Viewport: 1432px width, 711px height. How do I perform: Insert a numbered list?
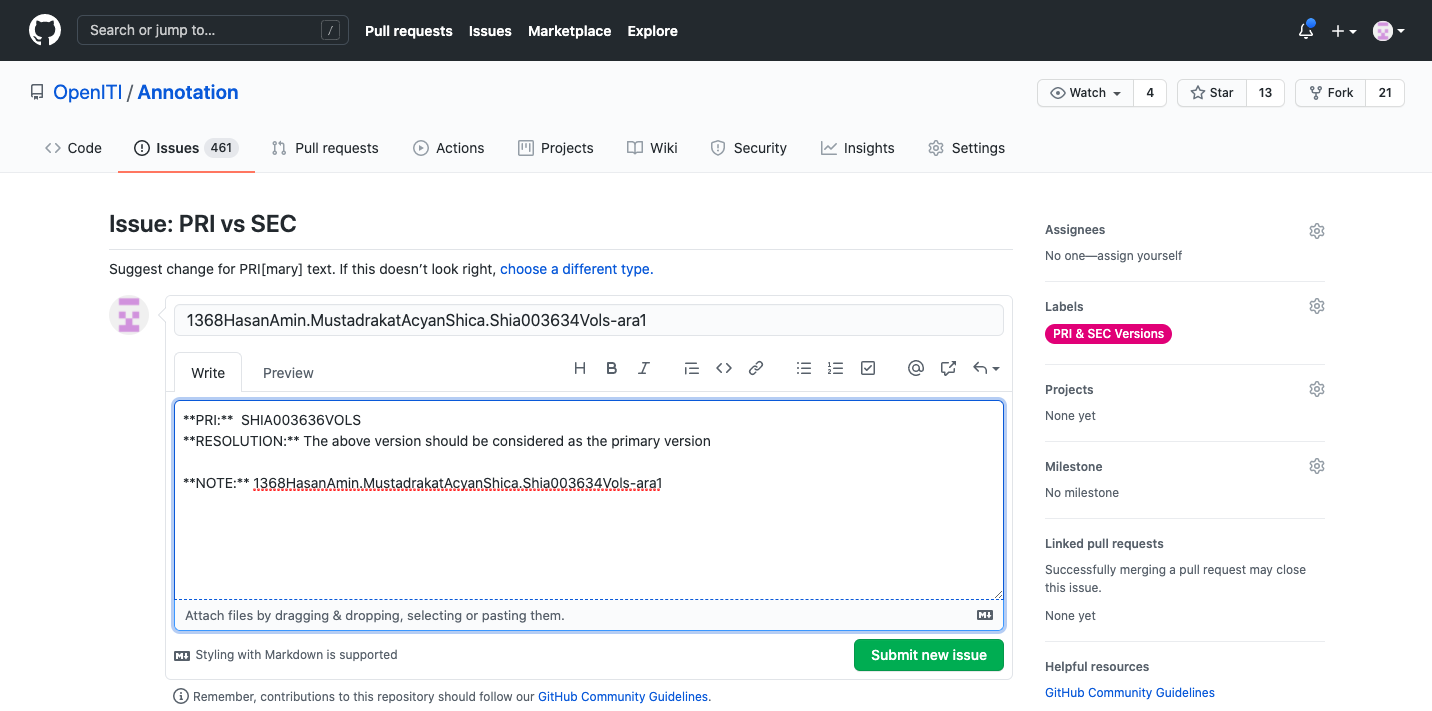[836, 368]
